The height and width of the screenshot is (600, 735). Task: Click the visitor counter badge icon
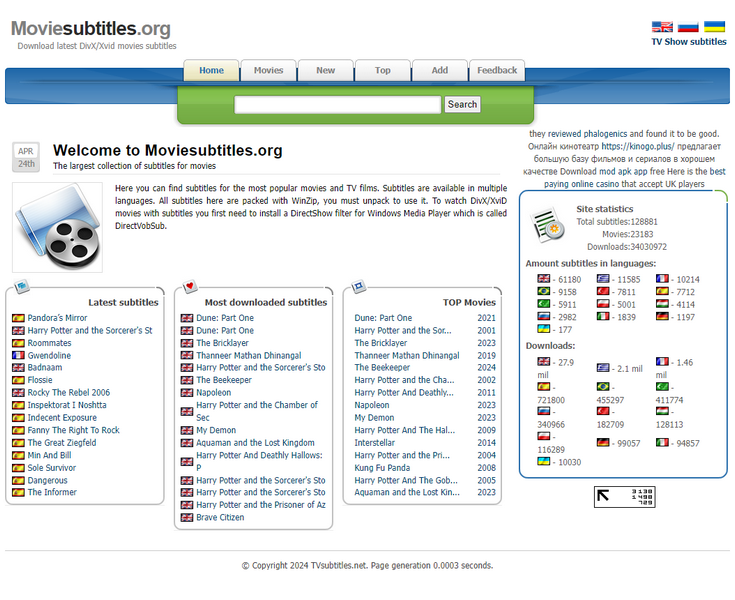point(624,497)
